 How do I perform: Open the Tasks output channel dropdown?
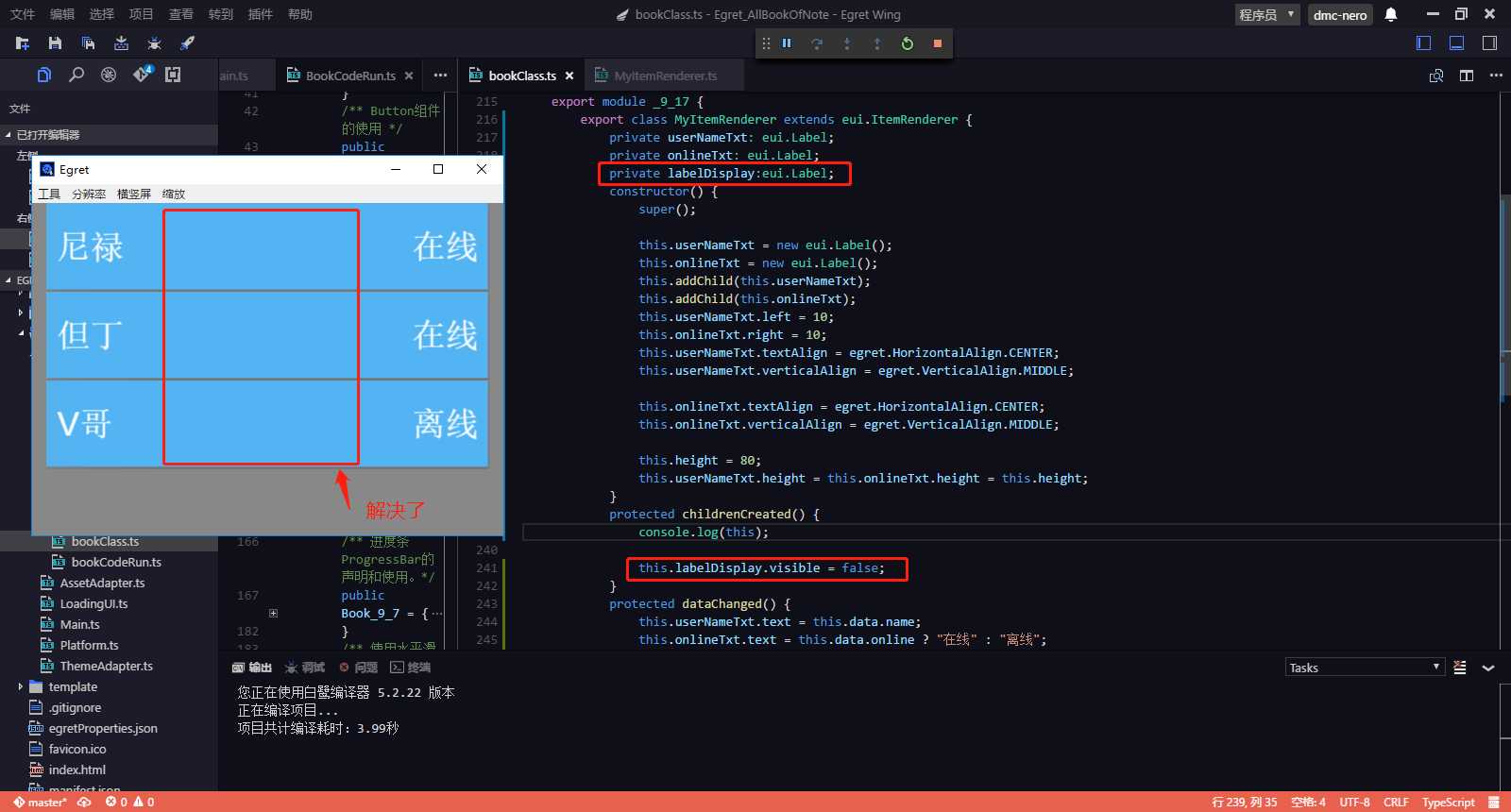(1365, 668)
